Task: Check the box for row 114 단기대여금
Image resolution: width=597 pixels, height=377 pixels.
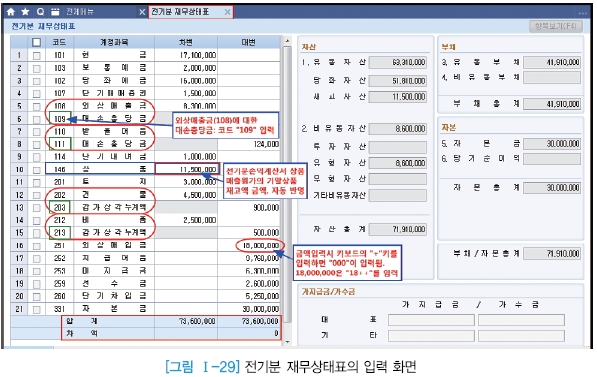Action: pos(37,157)
